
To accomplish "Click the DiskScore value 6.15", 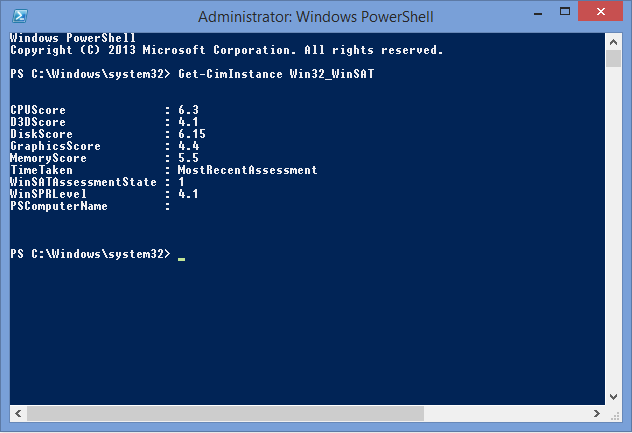I will [192, 134].
